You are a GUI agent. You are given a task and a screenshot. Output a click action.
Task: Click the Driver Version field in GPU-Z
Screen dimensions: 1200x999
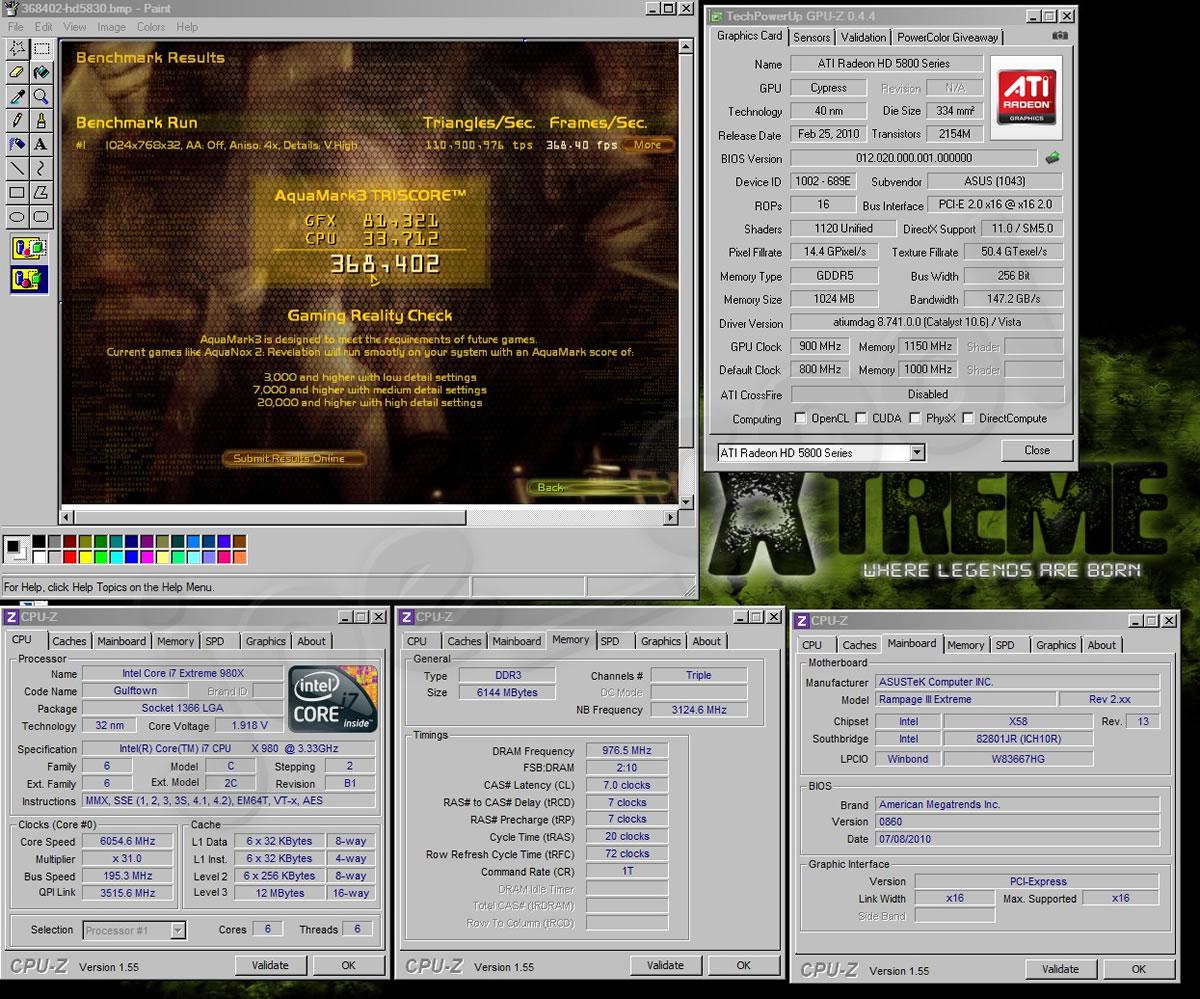(x=926, y=323)
